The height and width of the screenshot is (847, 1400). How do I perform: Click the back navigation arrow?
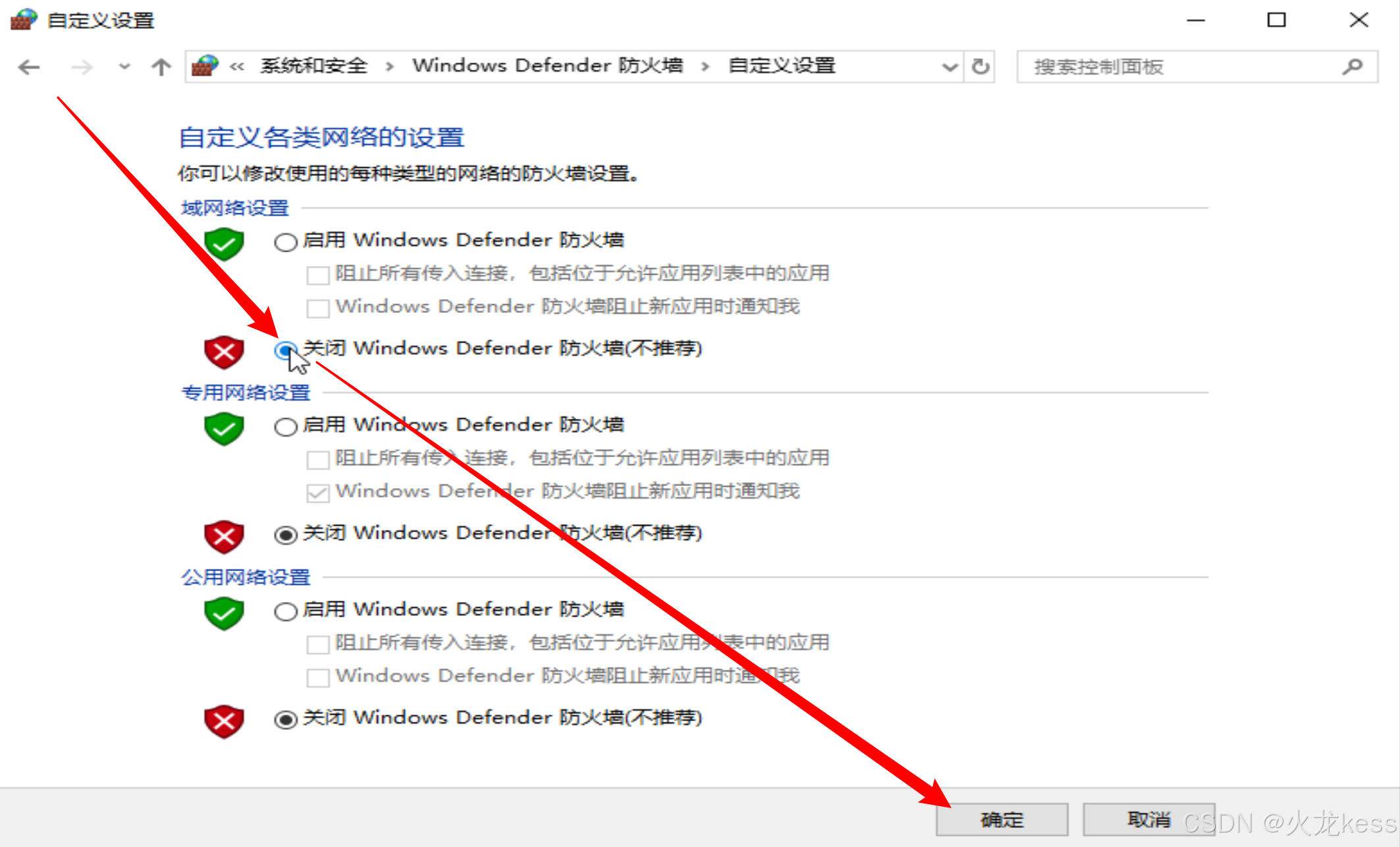point(29,67)
